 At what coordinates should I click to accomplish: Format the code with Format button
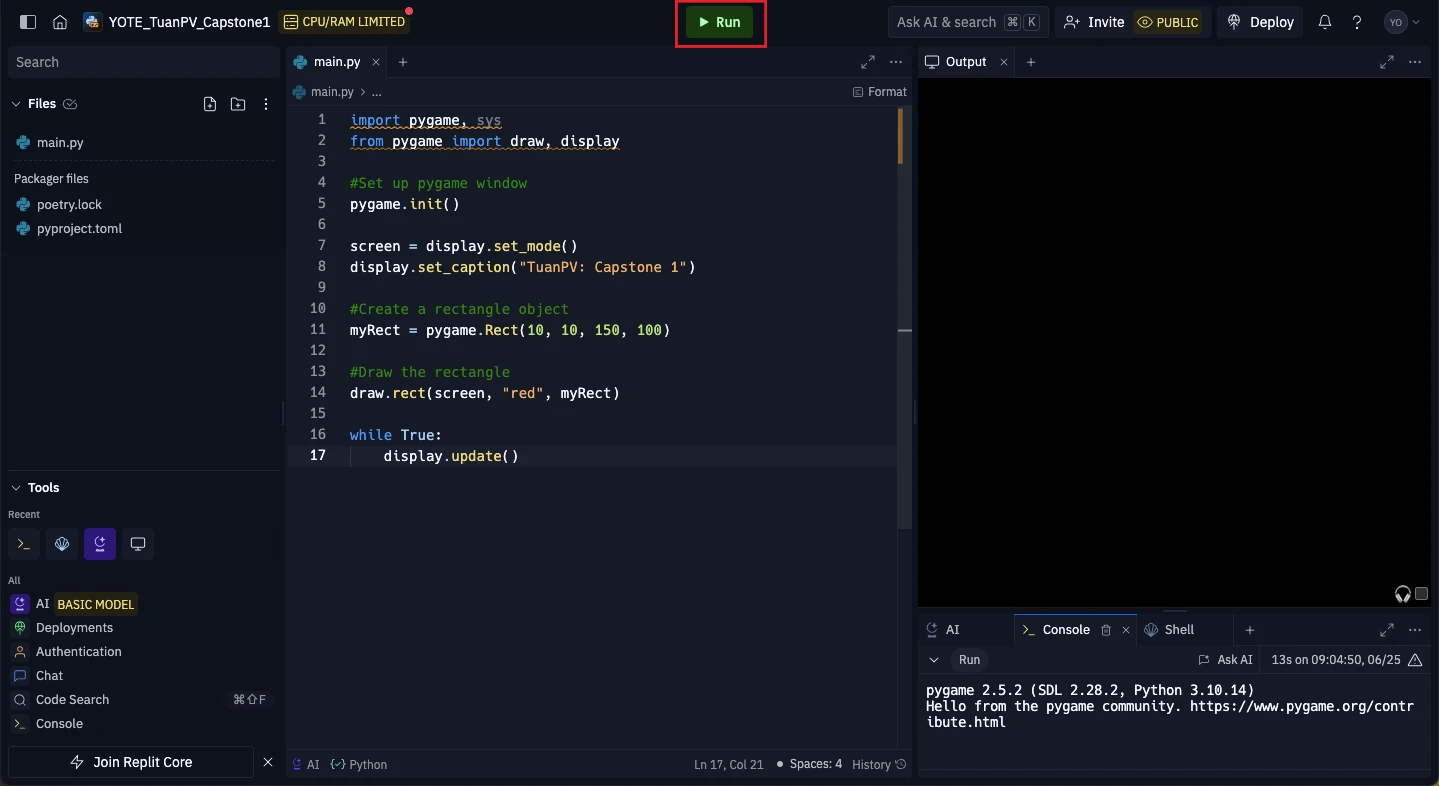(880, 92)
